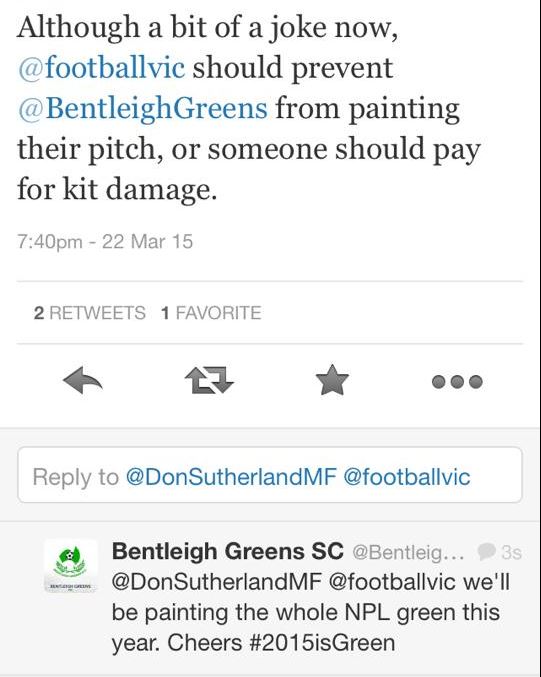Tap the @Bentleig... handle in reply
The image size is (541, 677).
coord(408,552)
